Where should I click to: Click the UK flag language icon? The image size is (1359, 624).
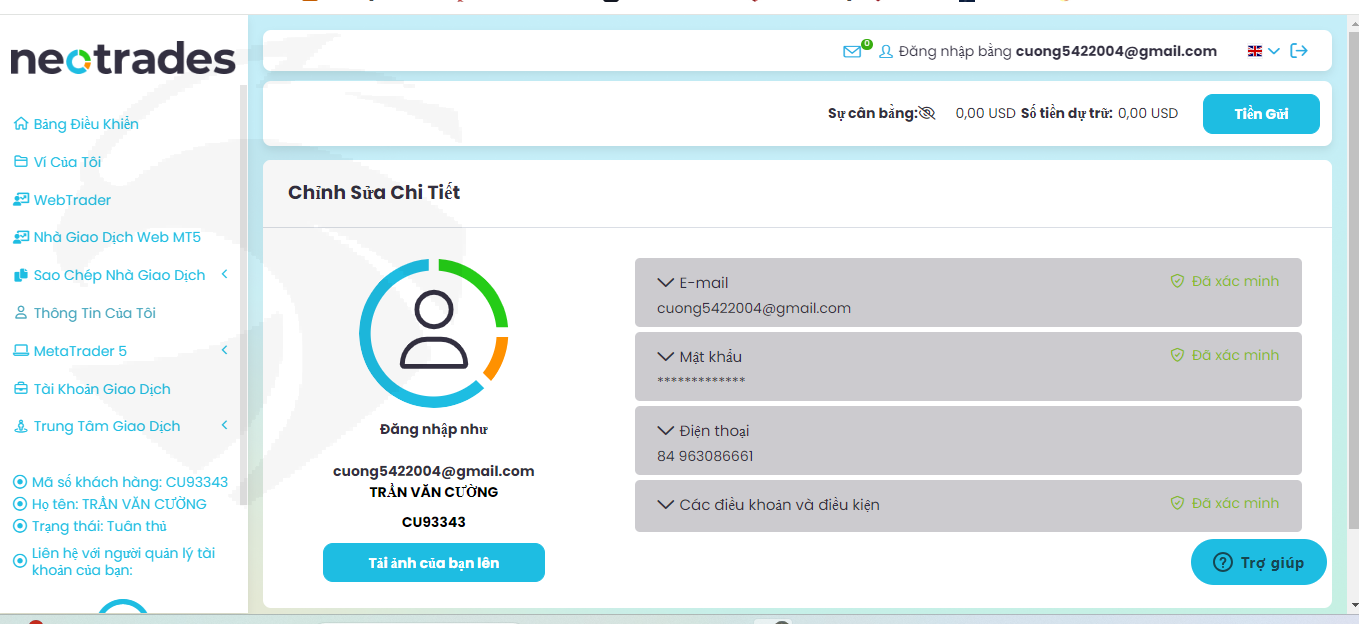(x=1255, y=51)
